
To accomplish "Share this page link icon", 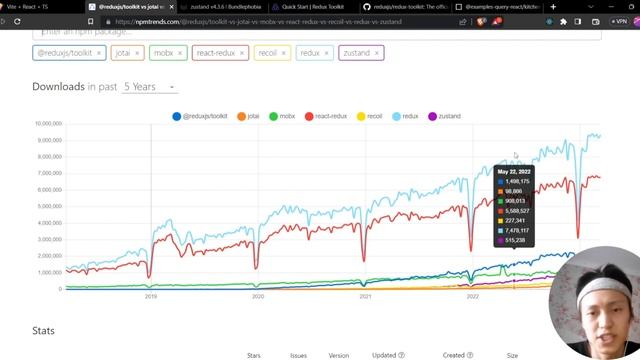I will [x=462, y=22].
